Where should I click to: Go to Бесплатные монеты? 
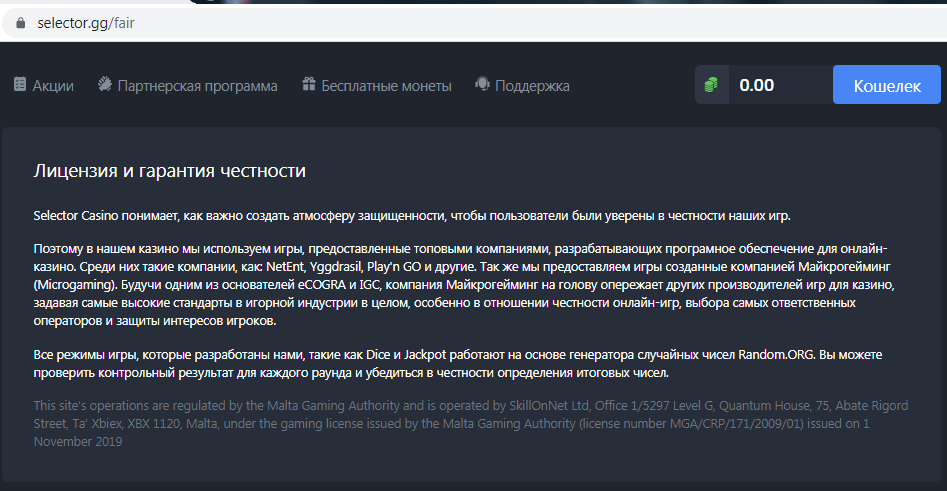(386, 86)
